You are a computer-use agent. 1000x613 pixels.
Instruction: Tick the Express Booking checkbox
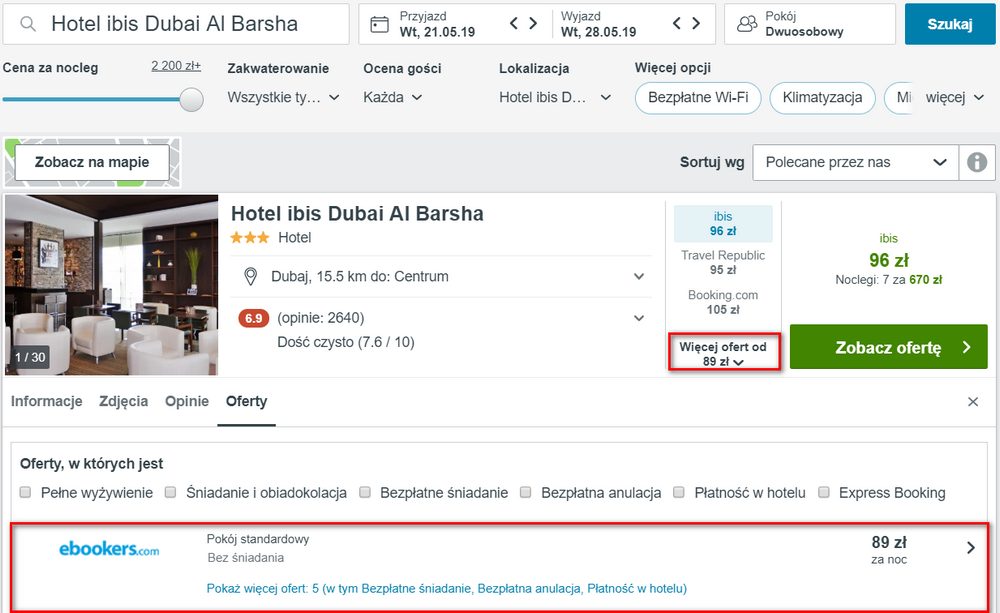[824, 492]
